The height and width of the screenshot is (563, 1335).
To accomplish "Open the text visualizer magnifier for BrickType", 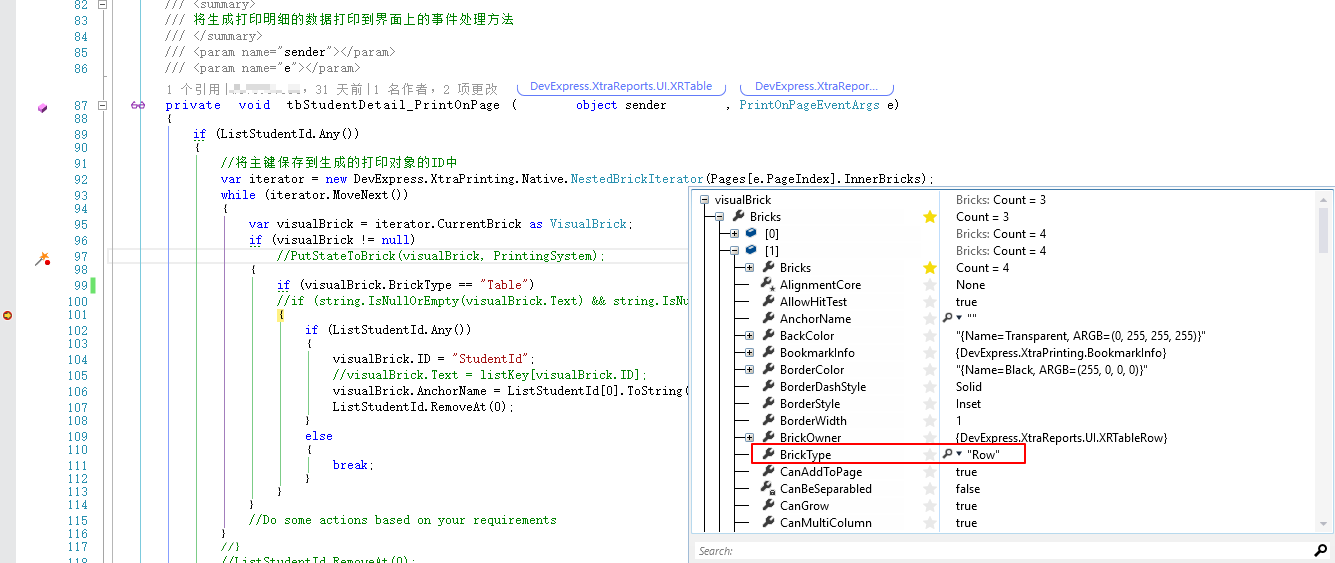I will click(x=947, y=455).
